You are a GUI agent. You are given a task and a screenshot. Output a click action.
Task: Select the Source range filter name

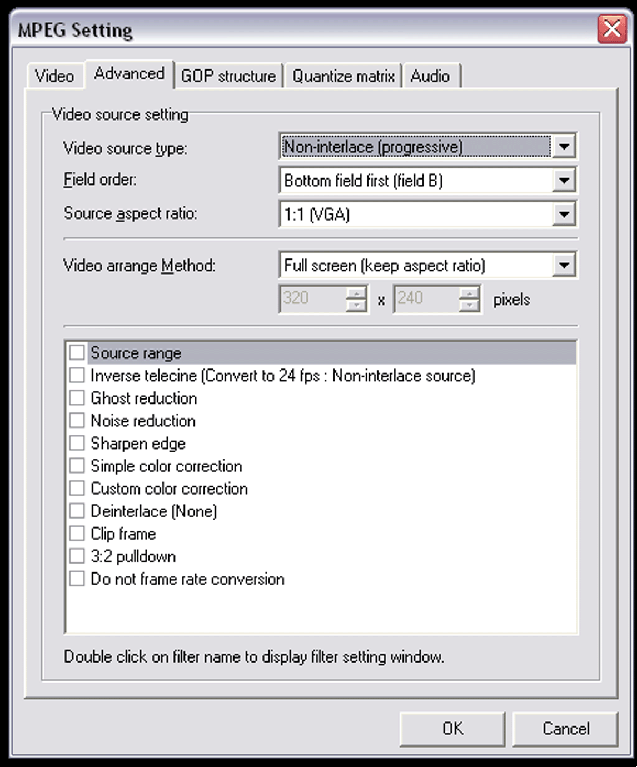pos(136,353)
